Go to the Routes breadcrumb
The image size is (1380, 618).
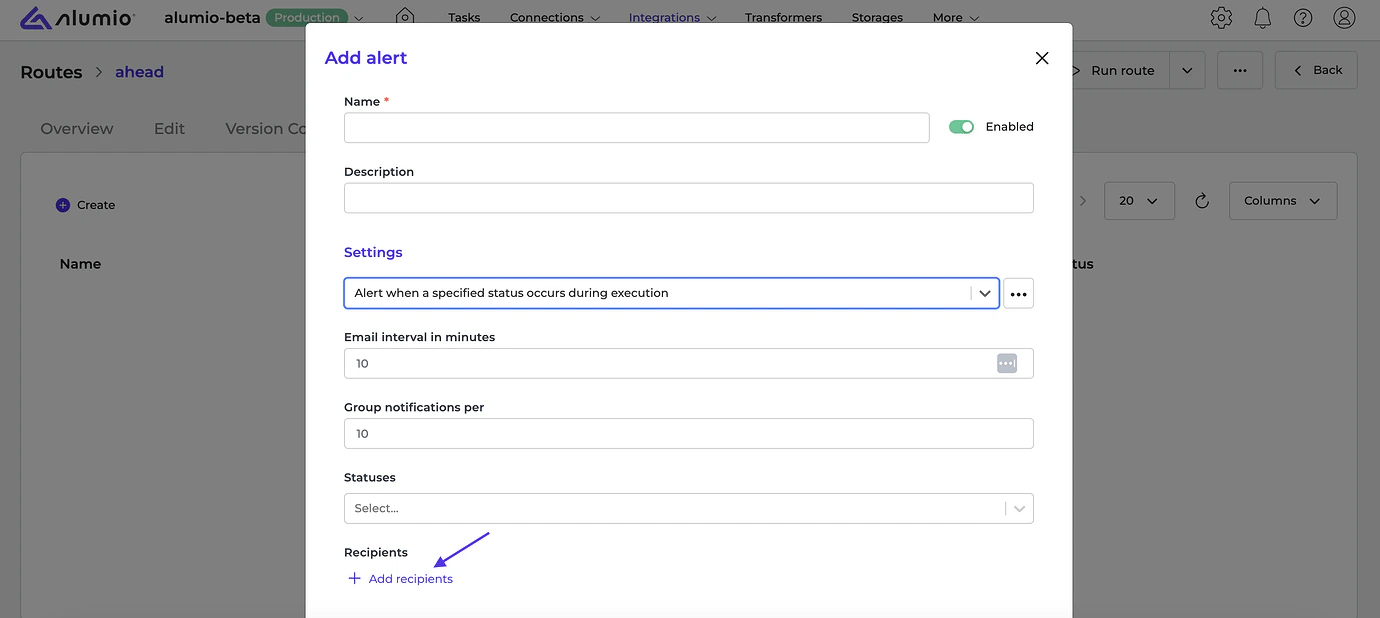click(51, 72)
